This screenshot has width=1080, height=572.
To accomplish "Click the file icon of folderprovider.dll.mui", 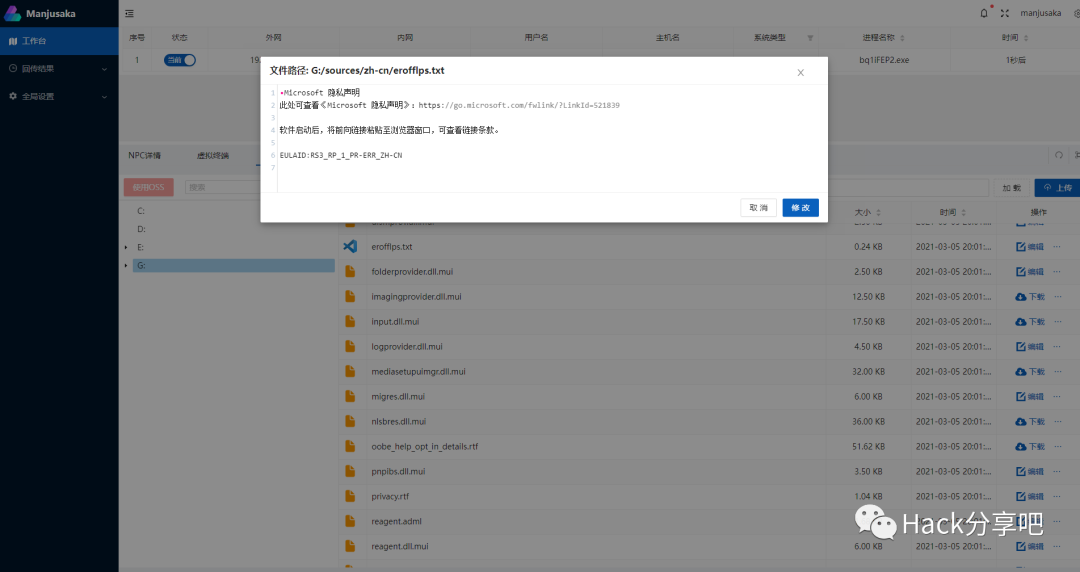I will tap(350, 272).
